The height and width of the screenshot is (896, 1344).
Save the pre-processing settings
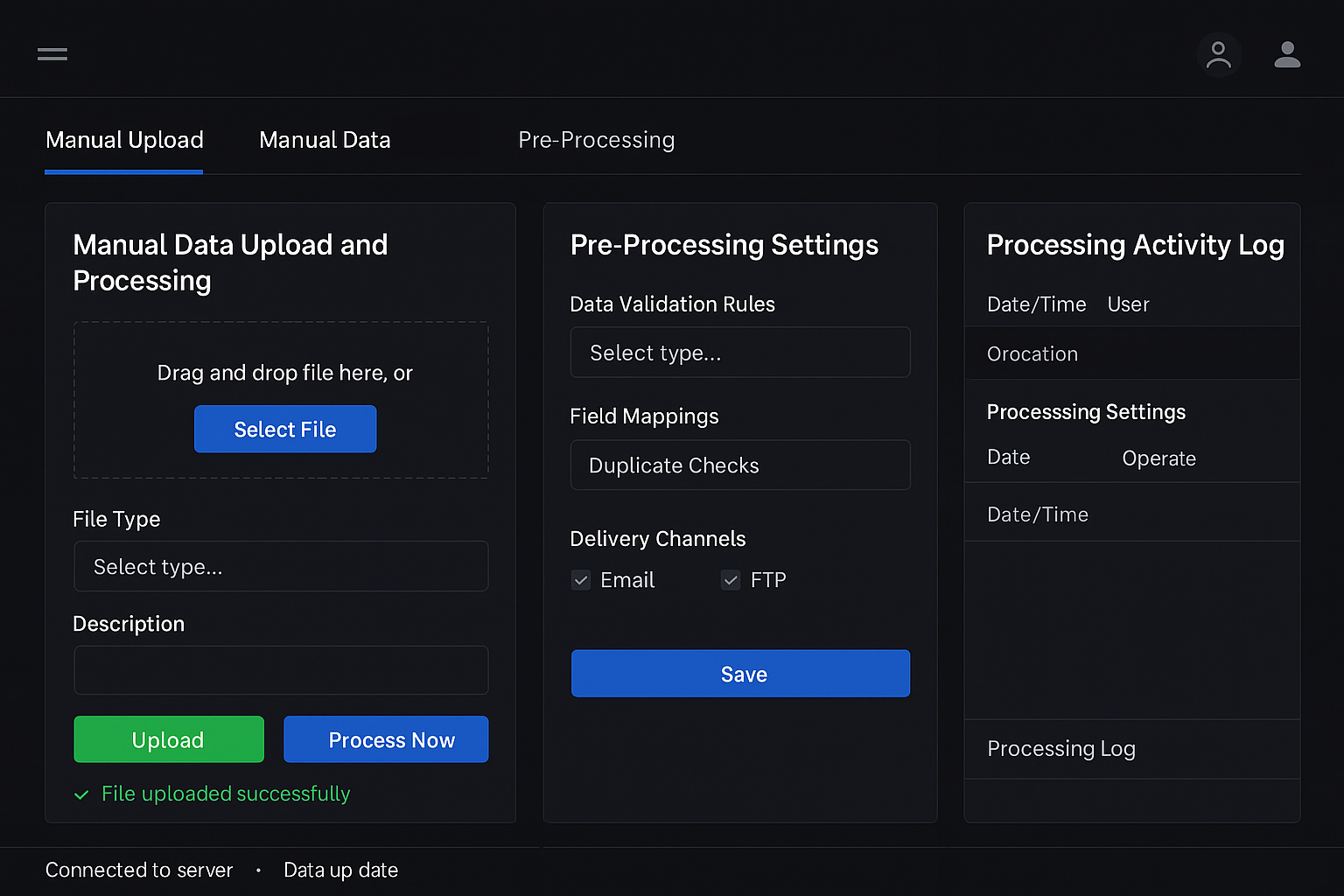click(x=740, y=674)
